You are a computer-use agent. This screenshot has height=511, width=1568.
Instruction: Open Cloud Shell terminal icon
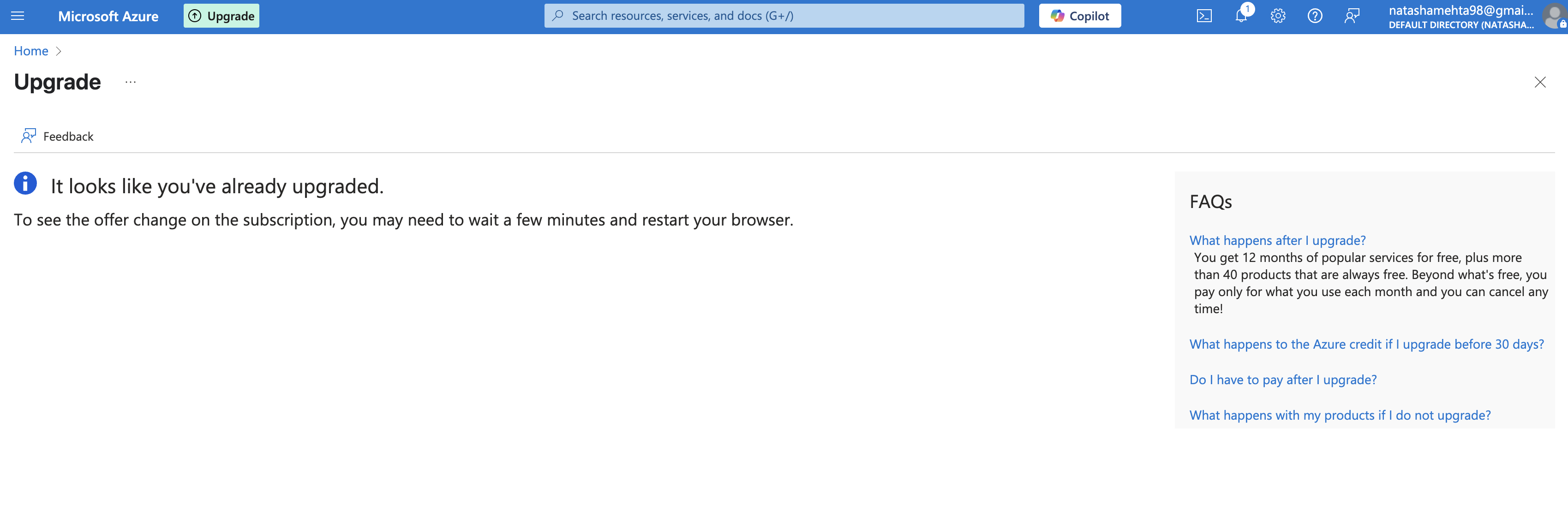[x=1204, y=17]
